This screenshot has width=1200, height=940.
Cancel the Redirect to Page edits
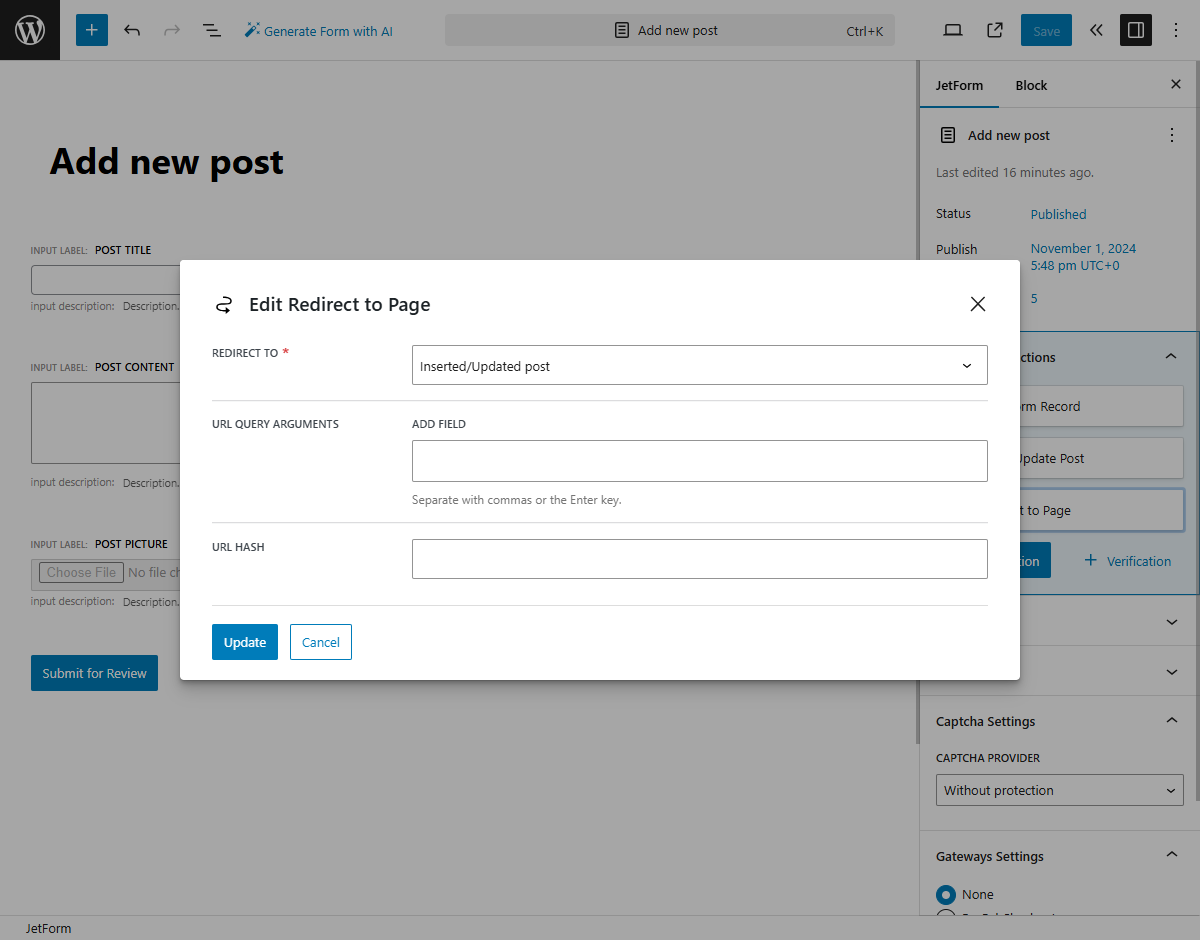(320, 641)
